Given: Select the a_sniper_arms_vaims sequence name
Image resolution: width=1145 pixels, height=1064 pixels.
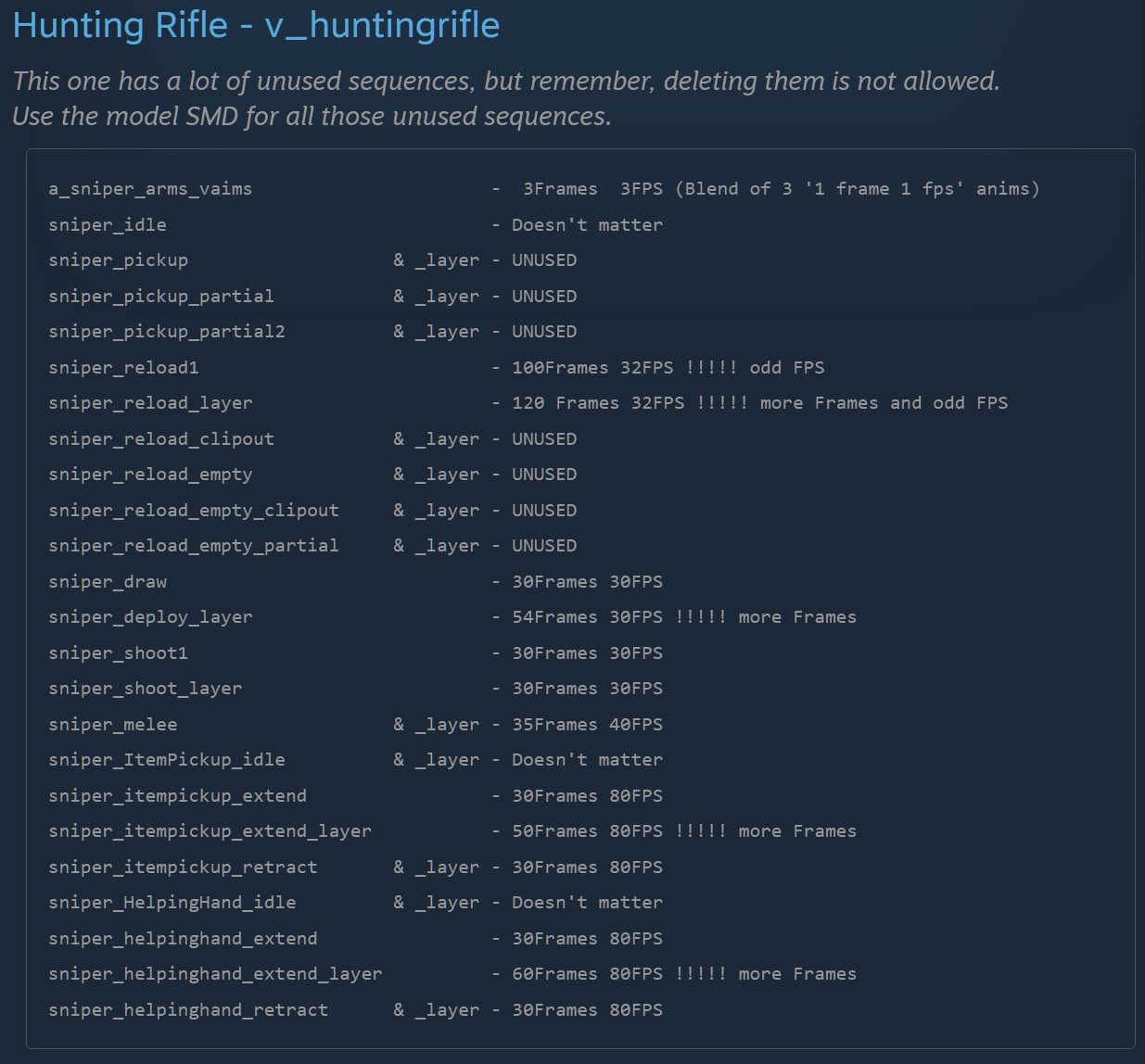Looking at the screenshot, I should pyautogui.click(x=150, y=189).
